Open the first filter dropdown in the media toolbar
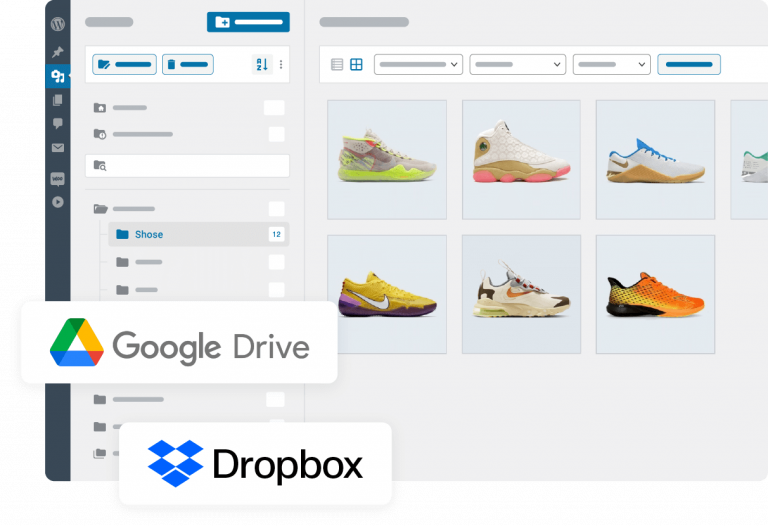The width and height of the screenshot is (768, 526). pos(418,64)
